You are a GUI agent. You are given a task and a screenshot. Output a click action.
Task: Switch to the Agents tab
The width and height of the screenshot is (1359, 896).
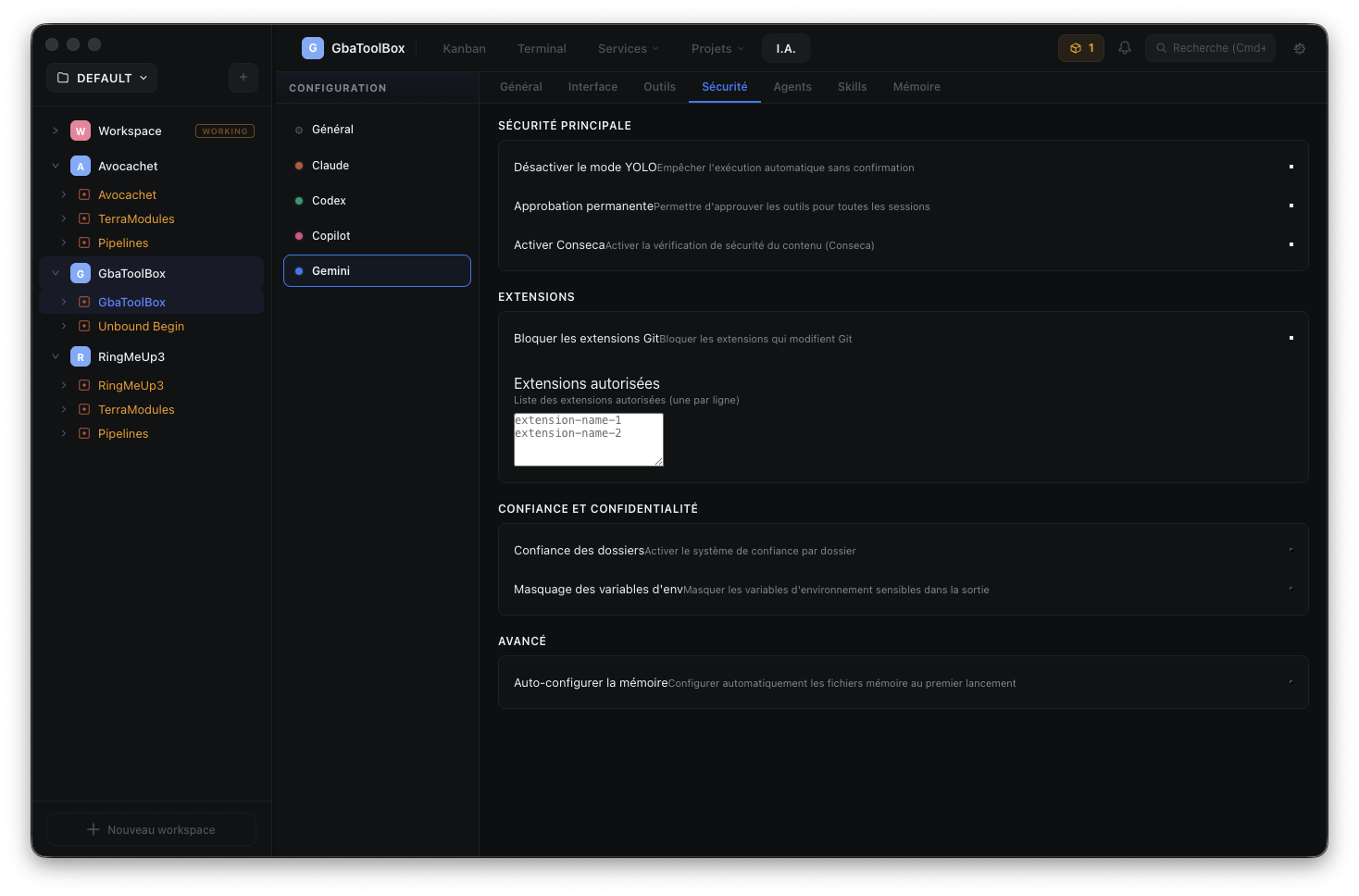pyautogui.click(x=792, y=87)
